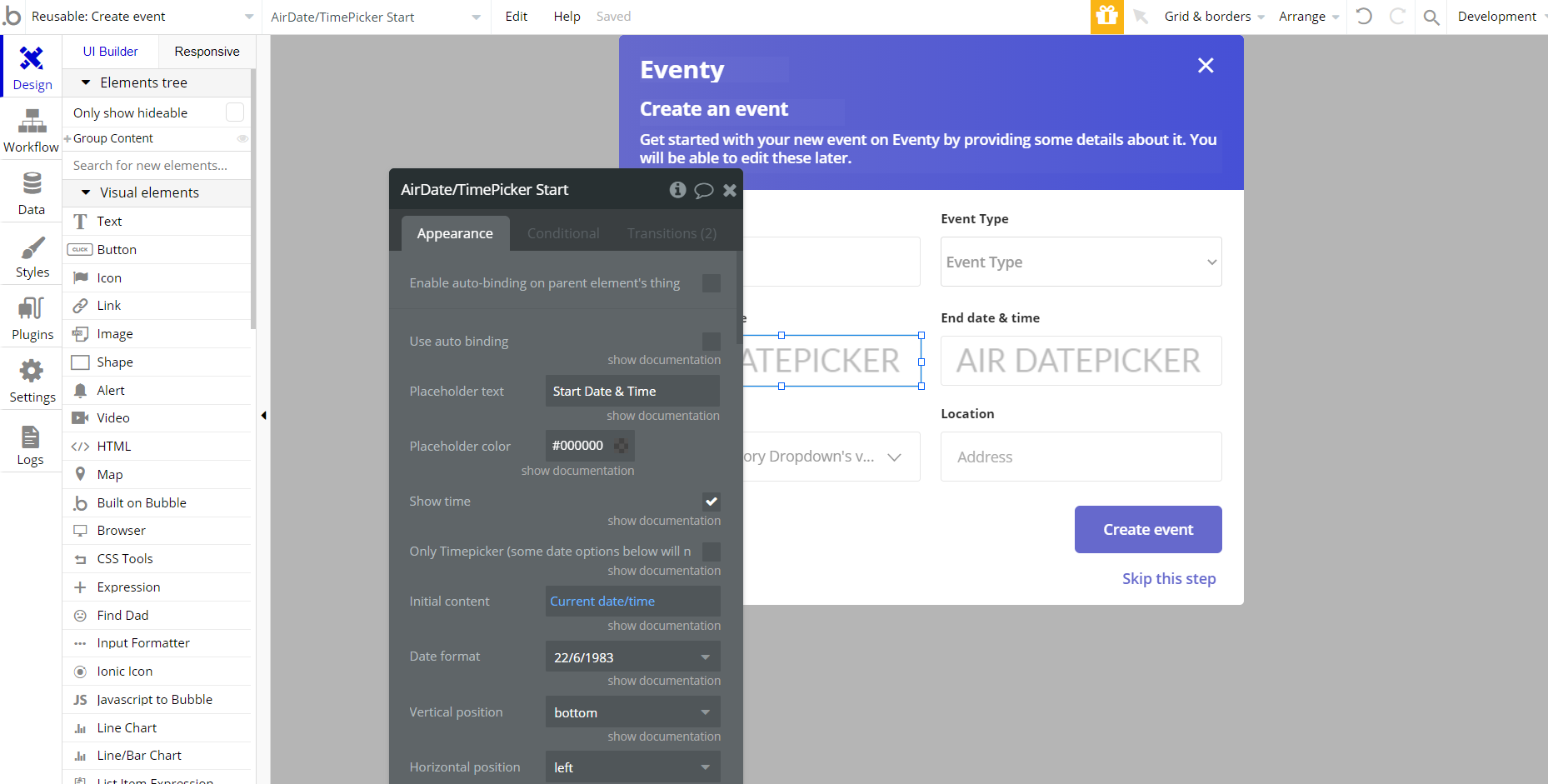Enable Only show hideable checkbox
1548x784 pixels.
[x=235, y=112]
